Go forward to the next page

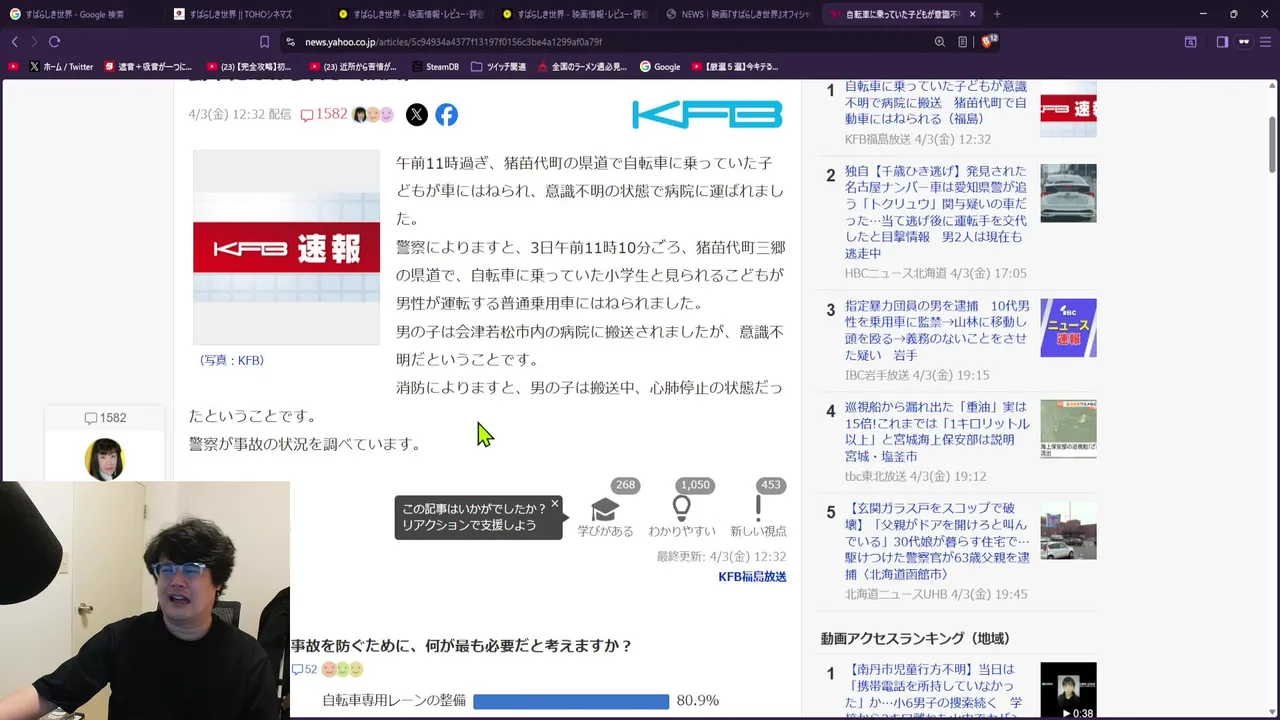34,42
